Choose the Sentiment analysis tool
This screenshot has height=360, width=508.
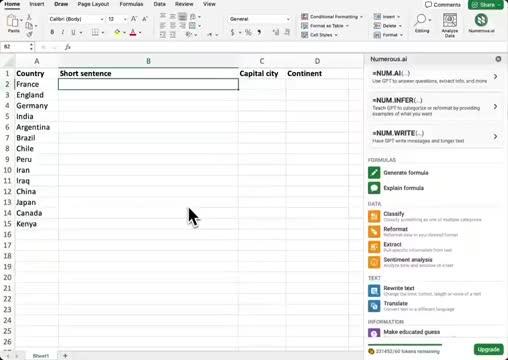point(411,262)
